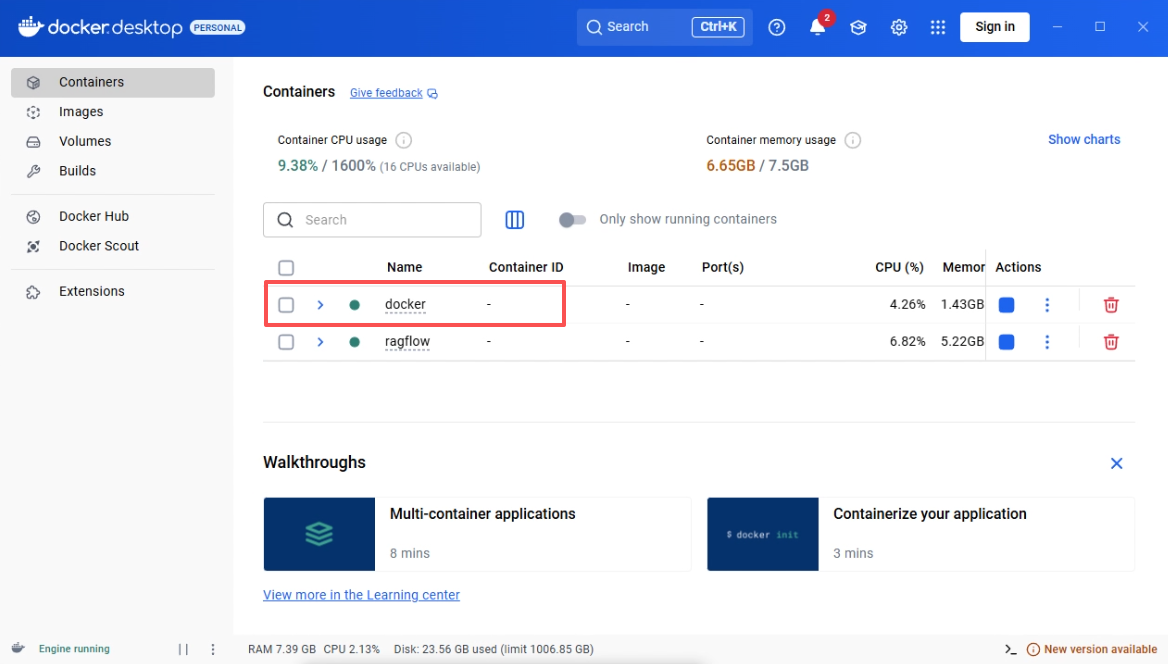
Task: Open Extensions in the sidebar
Action: point(112,291)
